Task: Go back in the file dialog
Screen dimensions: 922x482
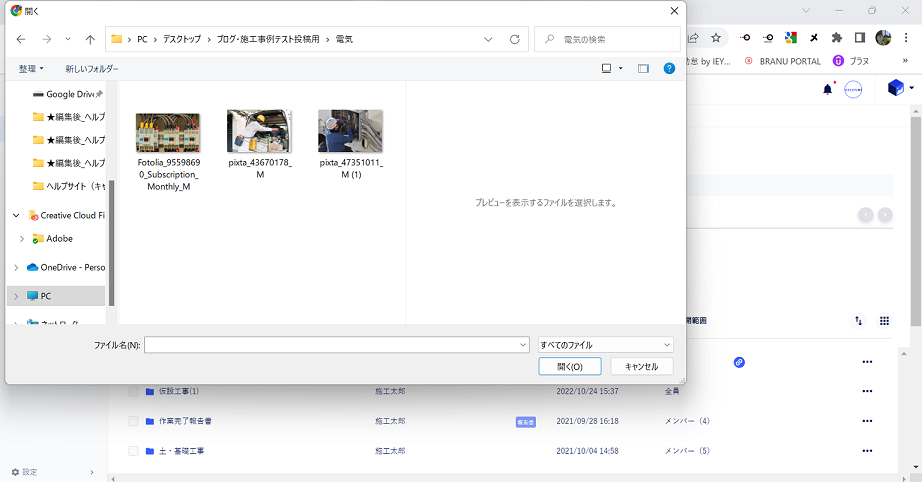Action: (21, 39)
